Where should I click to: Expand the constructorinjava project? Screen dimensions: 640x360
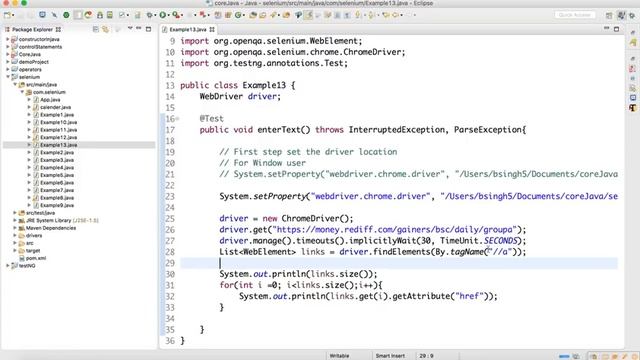(x=8, y=39)
